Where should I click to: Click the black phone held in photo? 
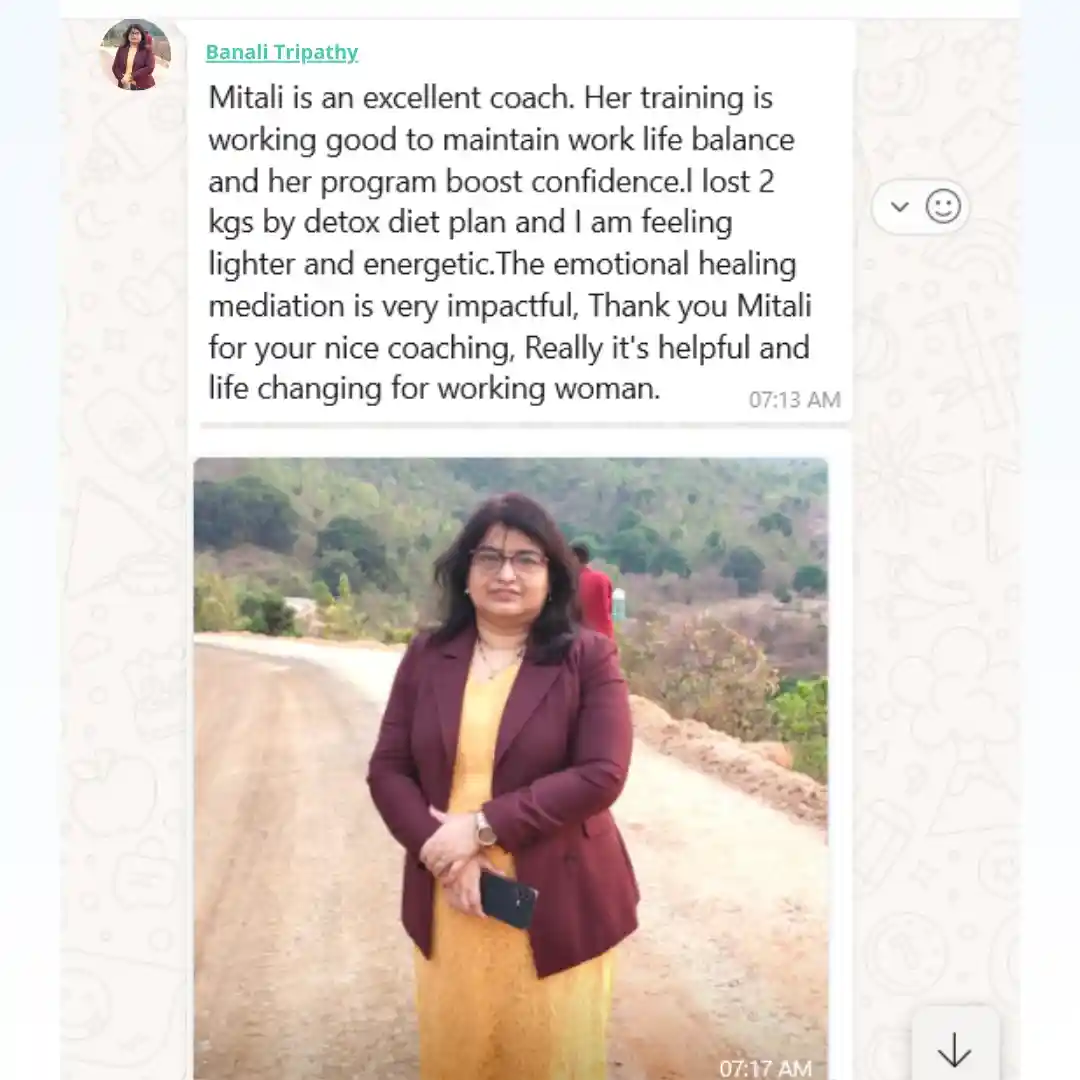tap(508, 898)
